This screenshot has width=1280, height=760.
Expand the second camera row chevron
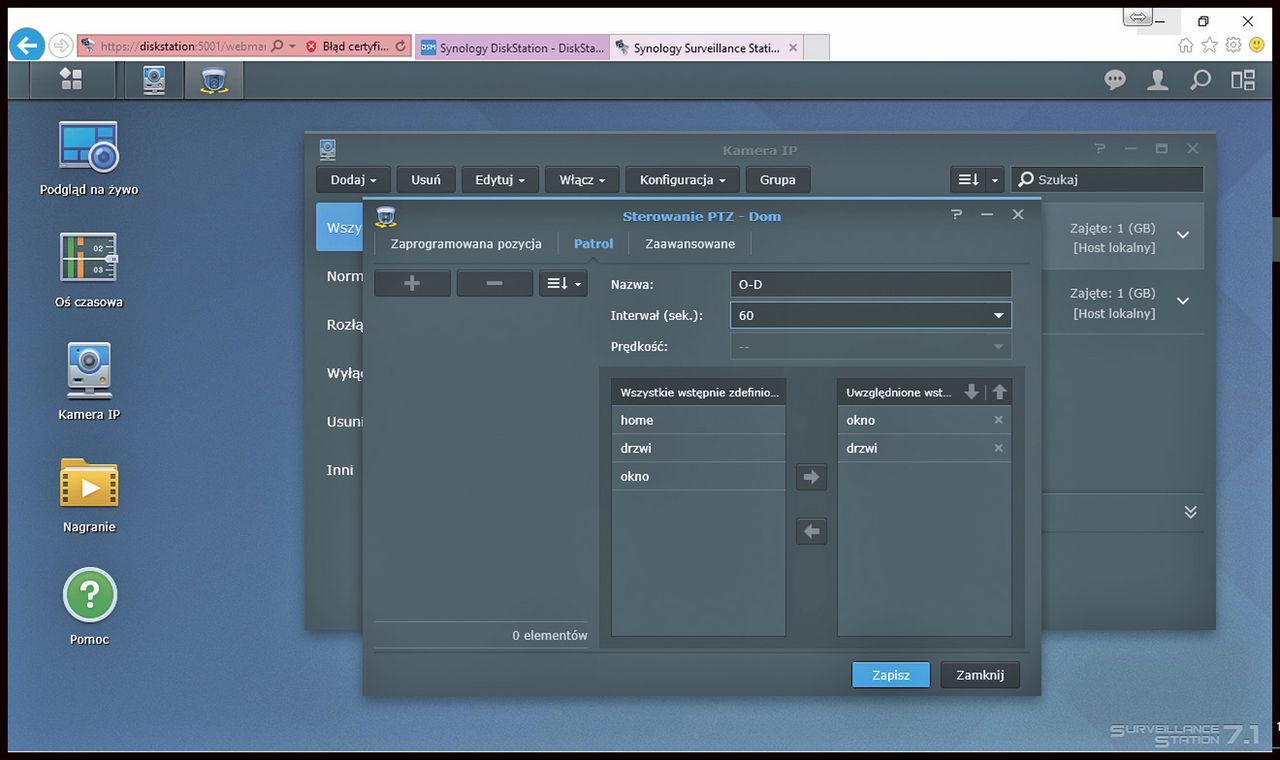coord(1183,301)
